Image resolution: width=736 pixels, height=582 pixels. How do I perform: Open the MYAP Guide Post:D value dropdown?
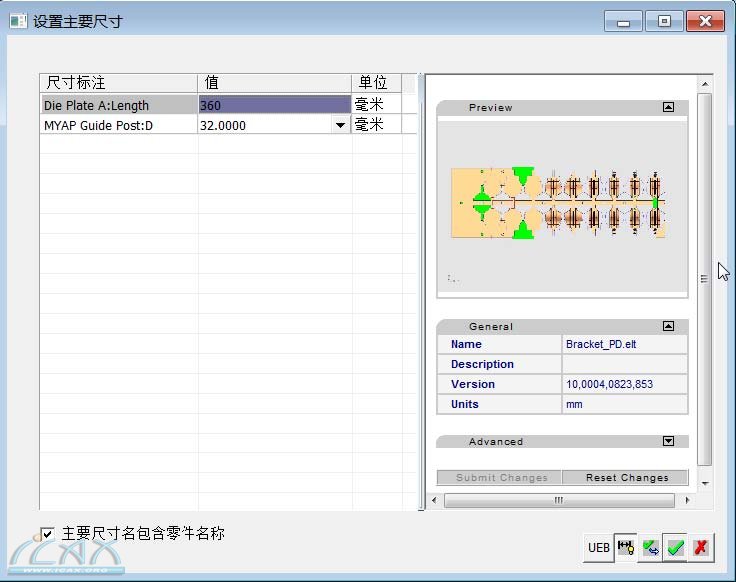click(340, 125)
